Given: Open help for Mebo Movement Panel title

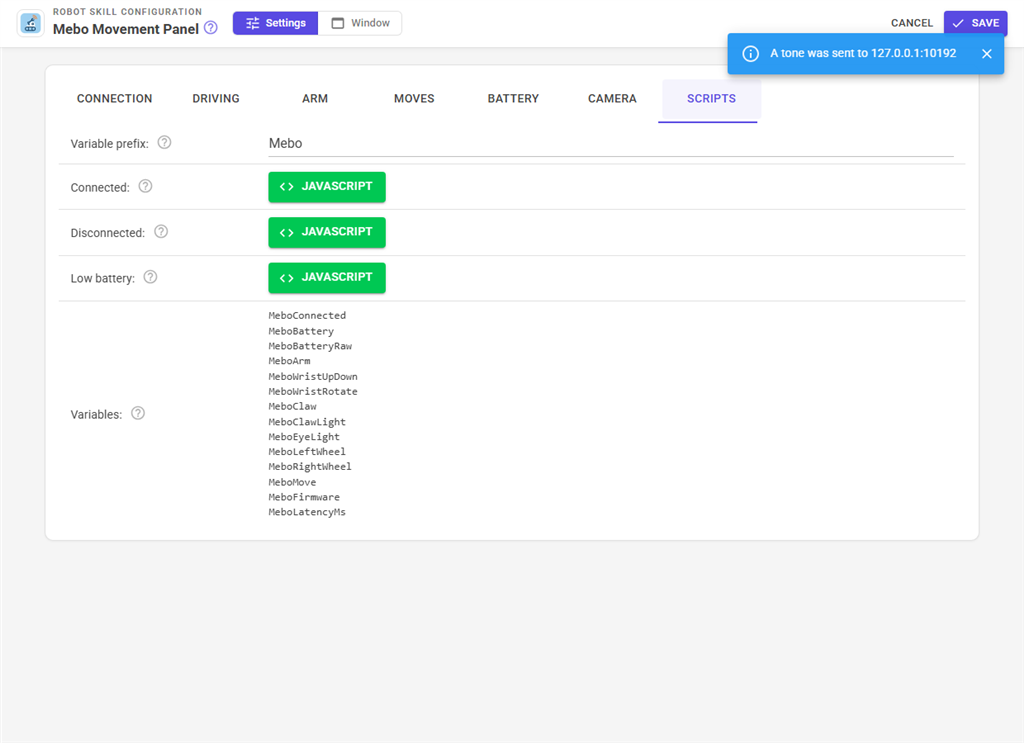Looking at the screenshot, I should pyautogui.click(x=210, y=28).
